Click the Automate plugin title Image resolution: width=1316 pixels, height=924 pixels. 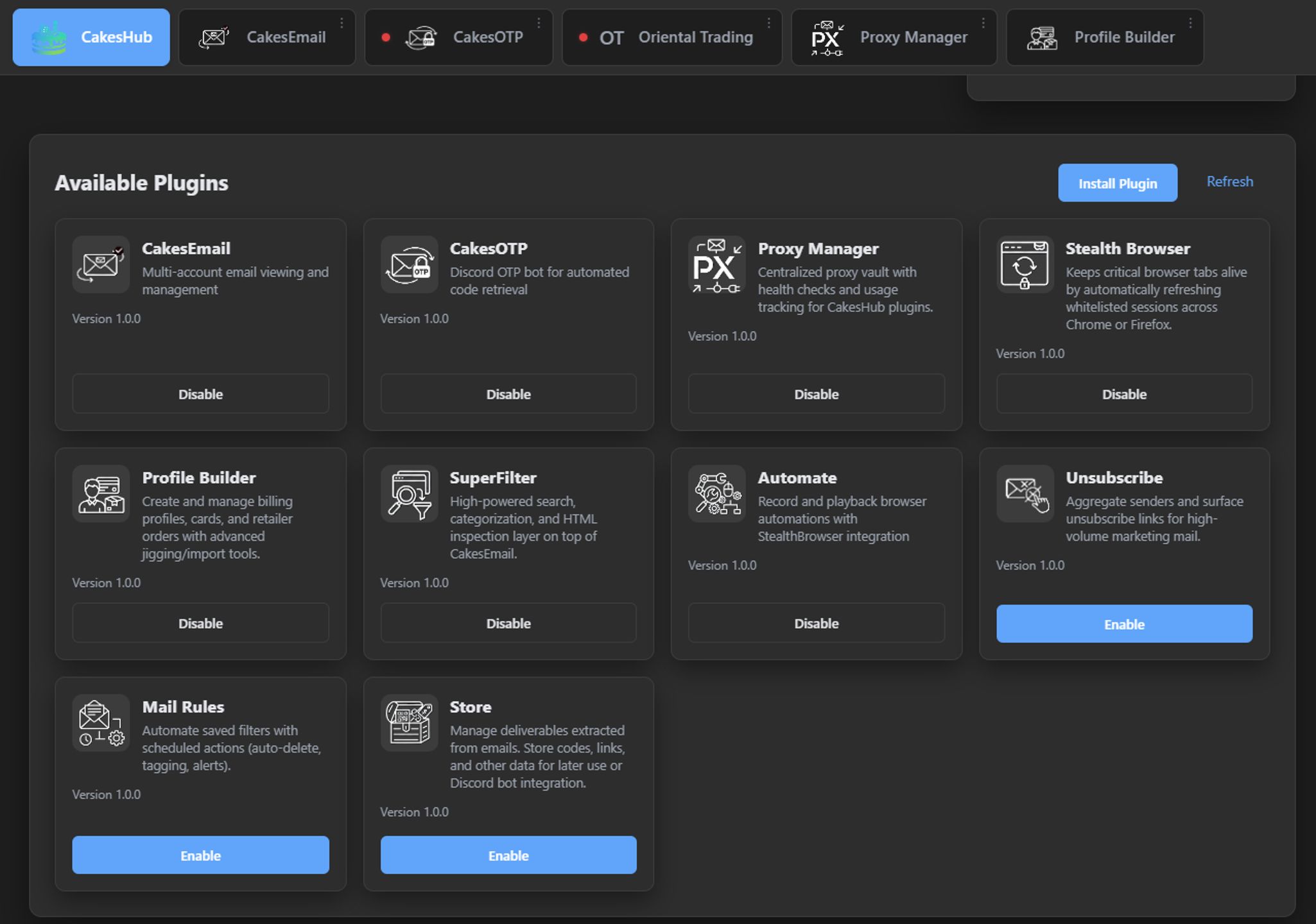pyautogui.click(x=797, y=477)
